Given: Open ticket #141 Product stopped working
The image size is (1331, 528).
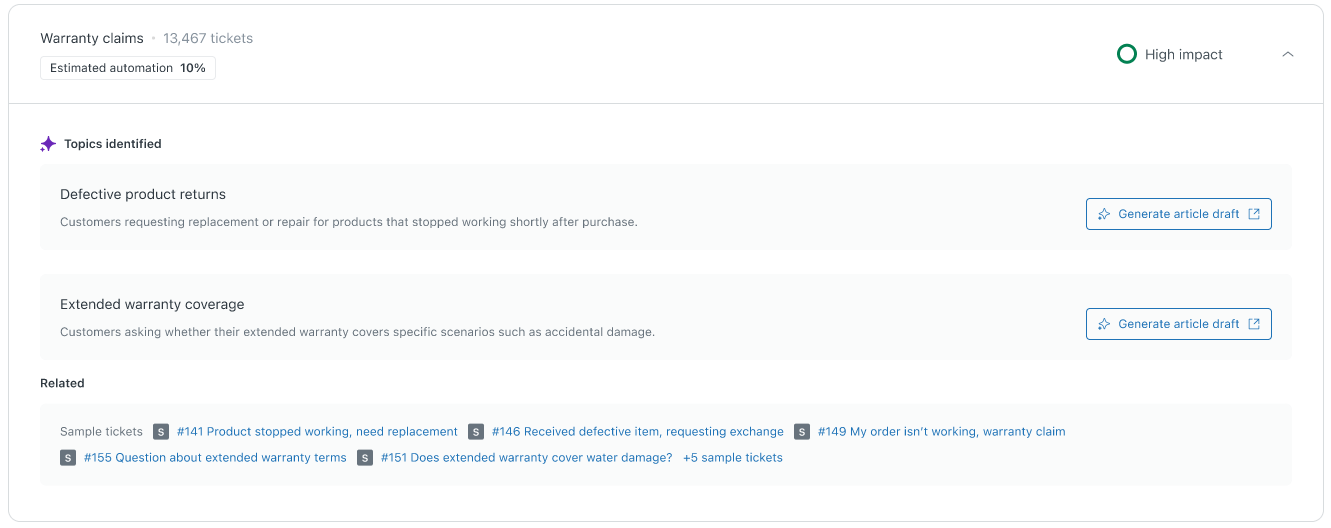Looking at the screenshot, I should point(317,432).
